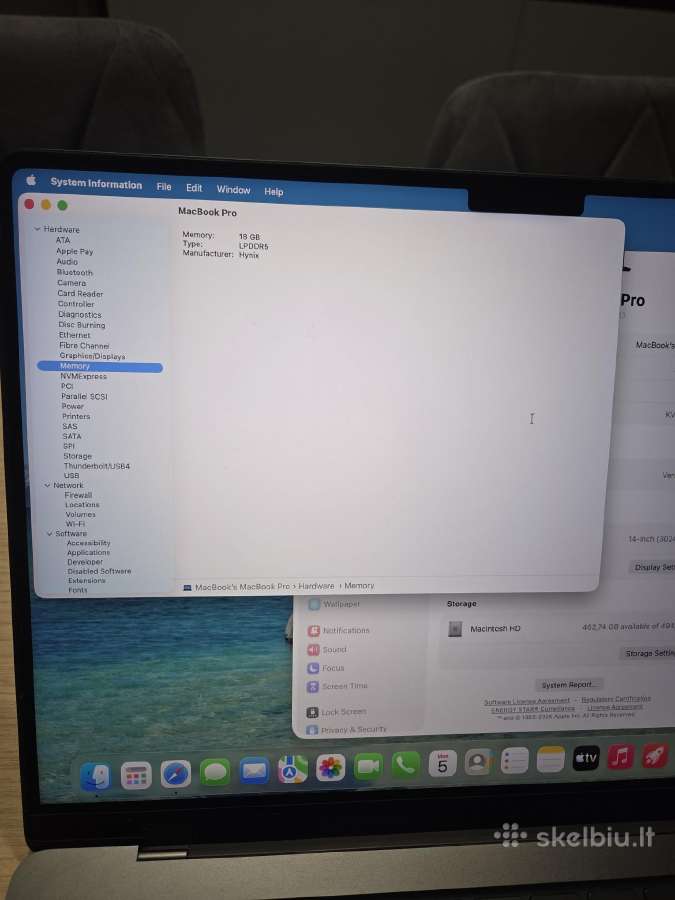Select Applications under Software
This screenshot has height=900, width=675.
point(88,553)
